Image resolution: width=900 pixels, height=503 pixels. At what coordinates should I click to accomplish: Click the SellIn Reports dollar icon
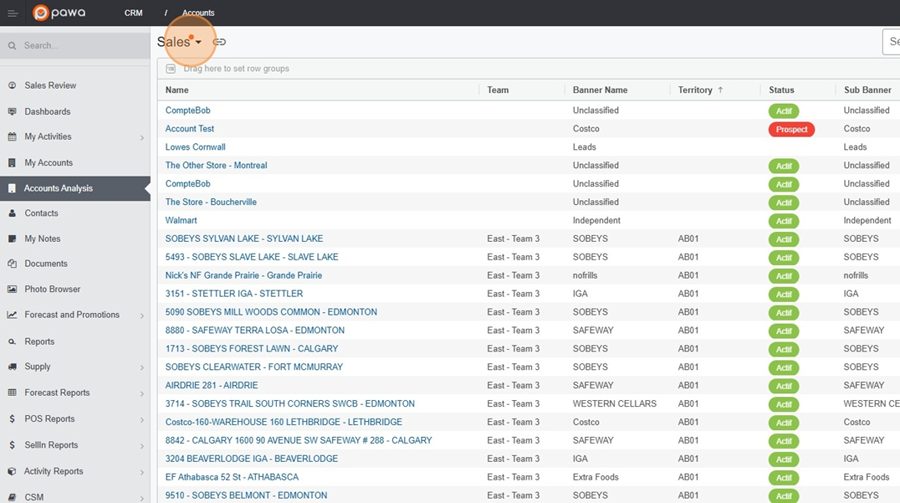coord(12,445)
